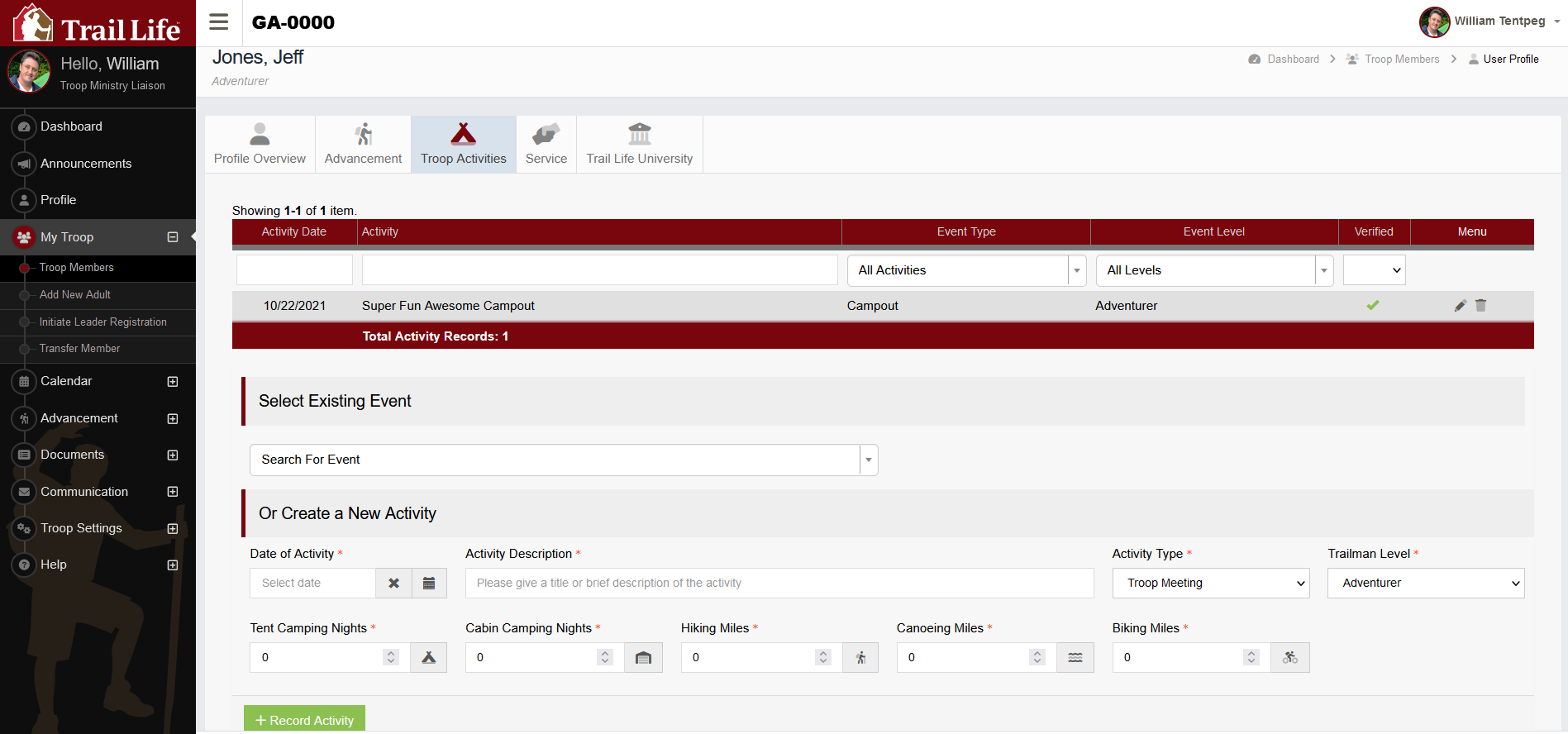Open Add New Adult in sidebar
Screen dimensions: 1568x734
tap(74, 295)
